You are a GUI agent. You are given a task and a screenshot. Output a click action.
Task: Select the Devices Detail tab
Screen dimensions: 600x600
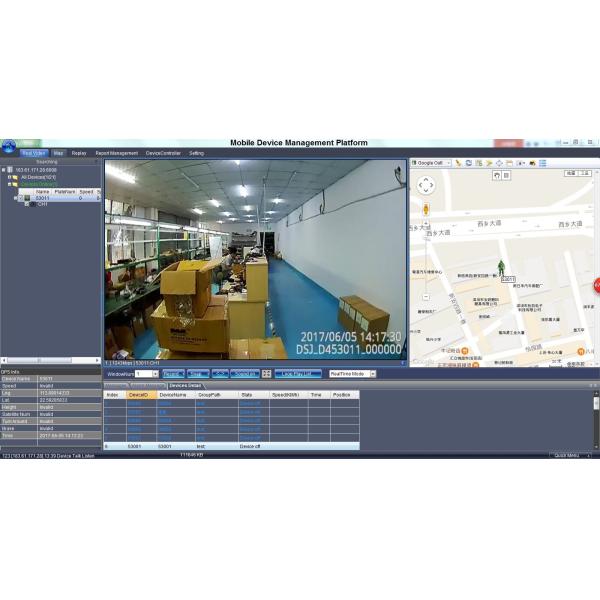pos(185,386)
